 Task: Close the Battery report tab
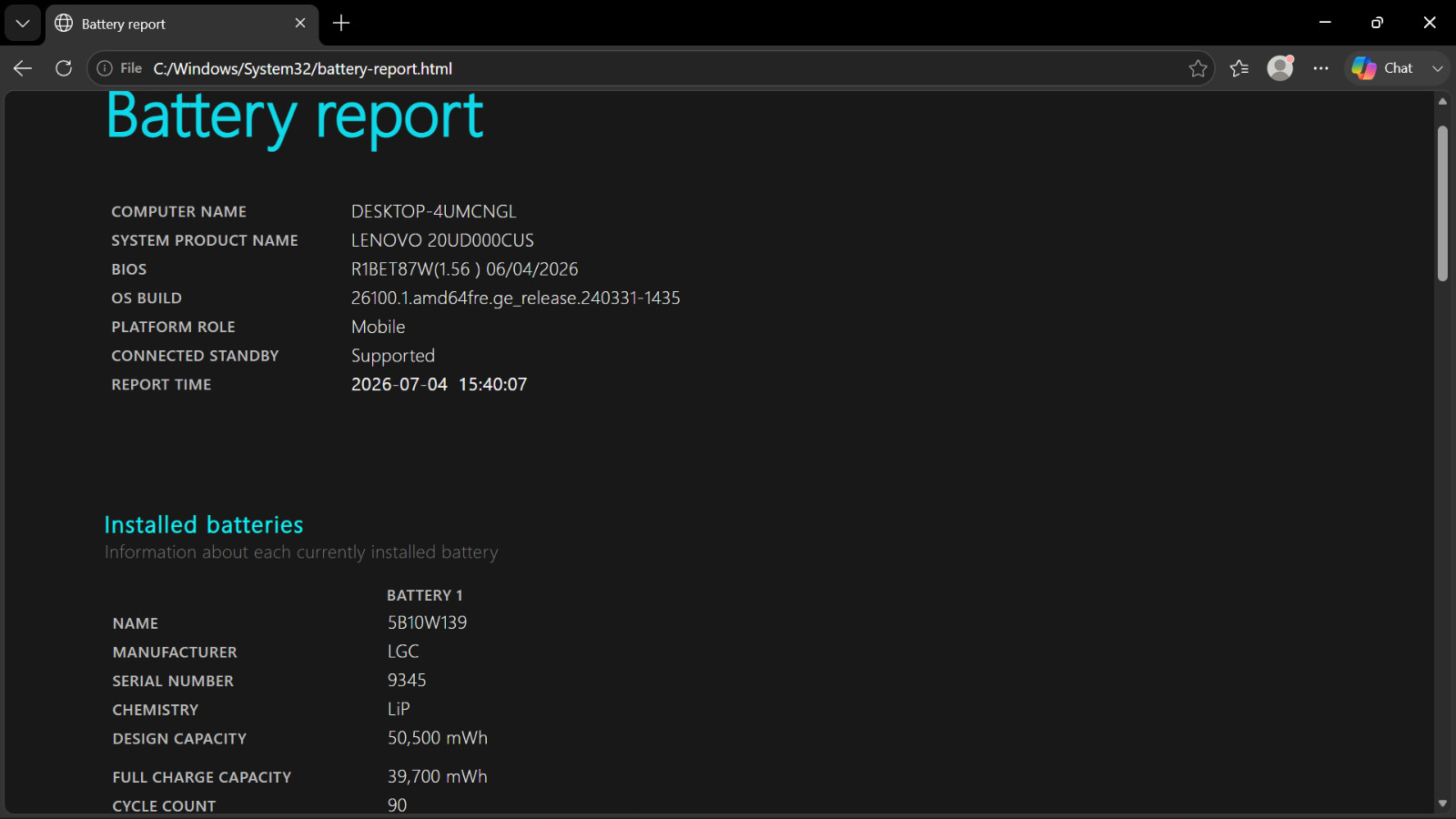pos(300,23)
